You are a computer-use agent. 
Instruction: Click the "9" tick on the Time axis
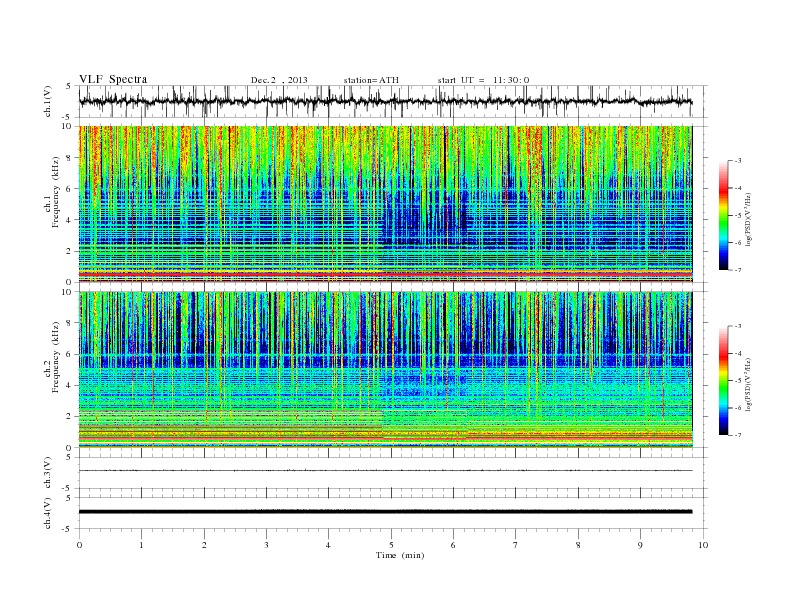tap(640, 545)
